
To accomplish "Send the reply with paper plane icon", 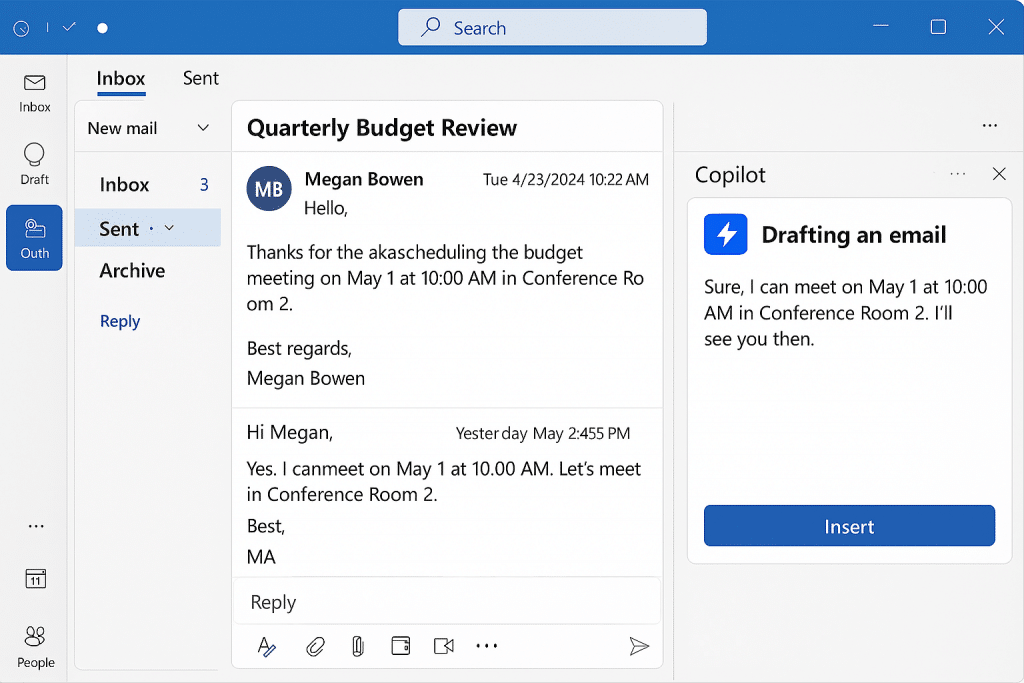I will pos(639,647).
